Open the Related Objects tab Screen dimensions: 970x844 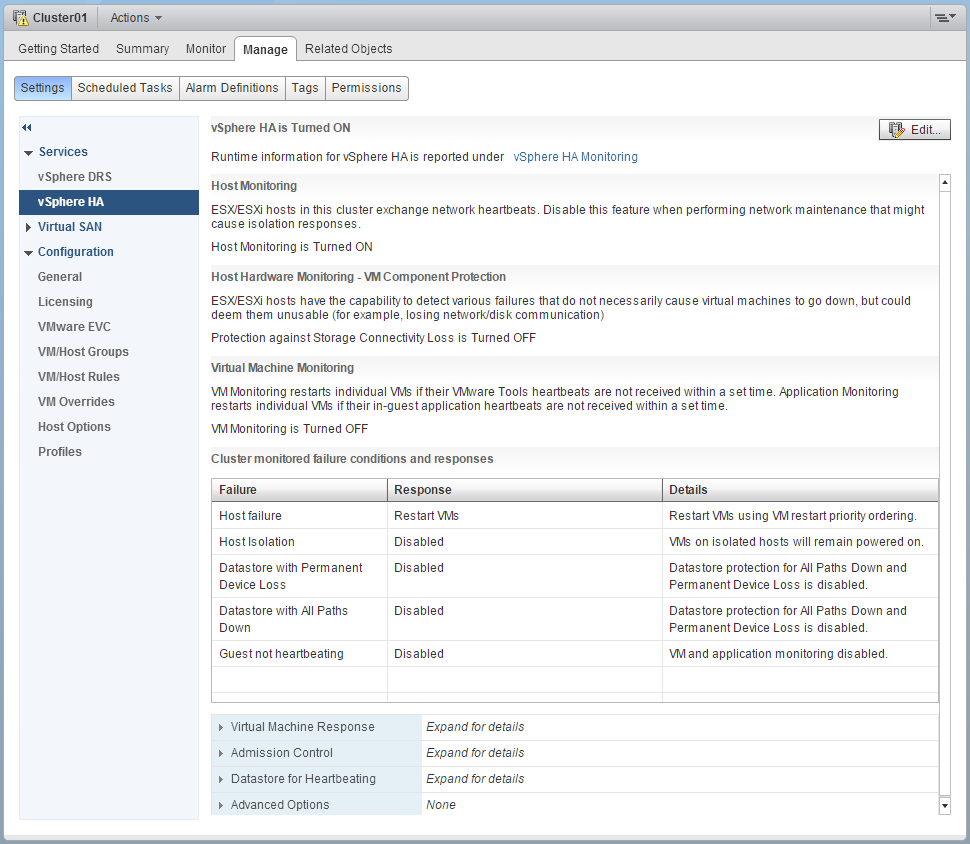(x=348, y=49)
